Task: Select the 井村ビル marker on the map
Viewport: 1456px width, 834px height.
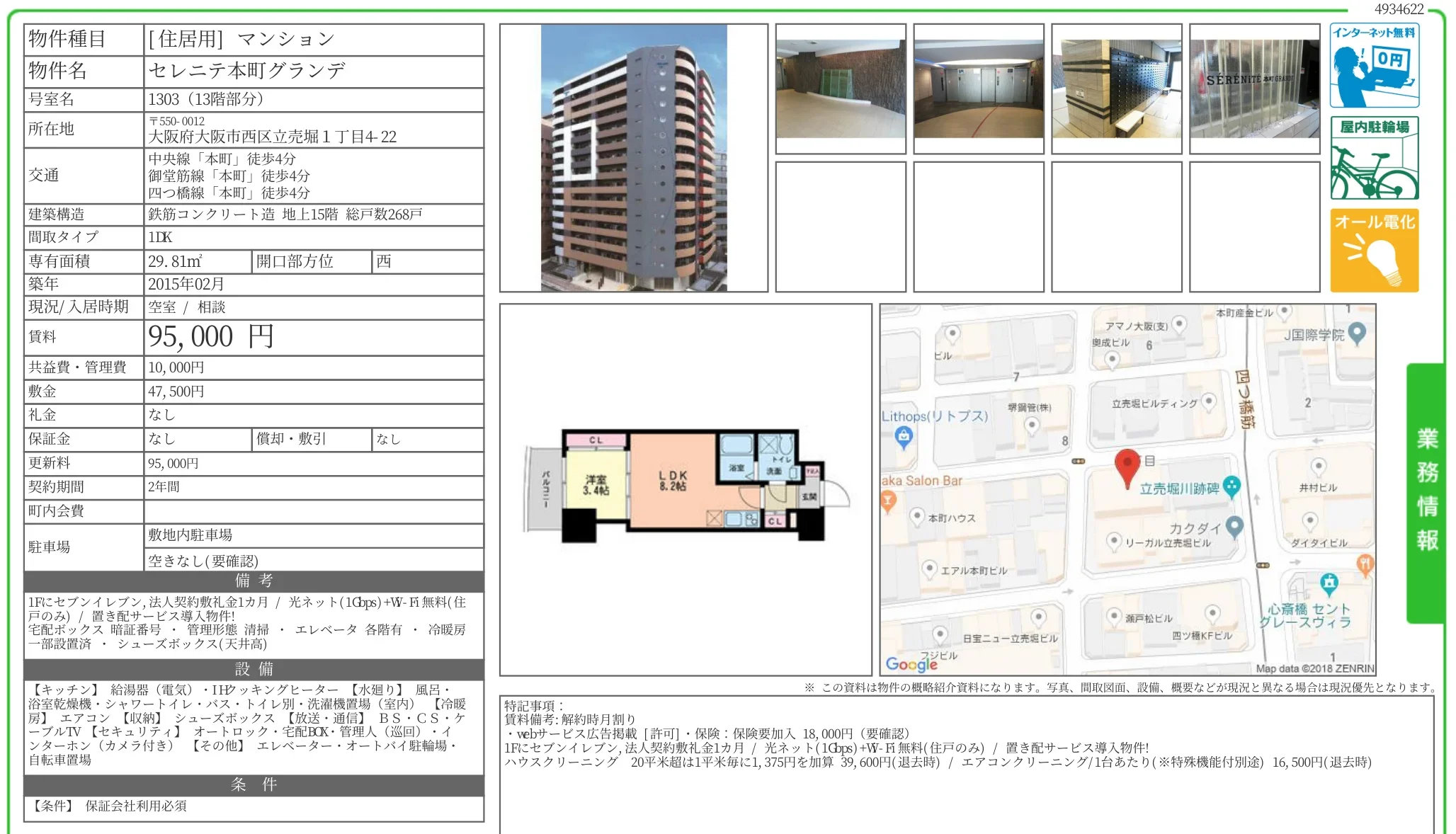Action: pos(1318,467)
